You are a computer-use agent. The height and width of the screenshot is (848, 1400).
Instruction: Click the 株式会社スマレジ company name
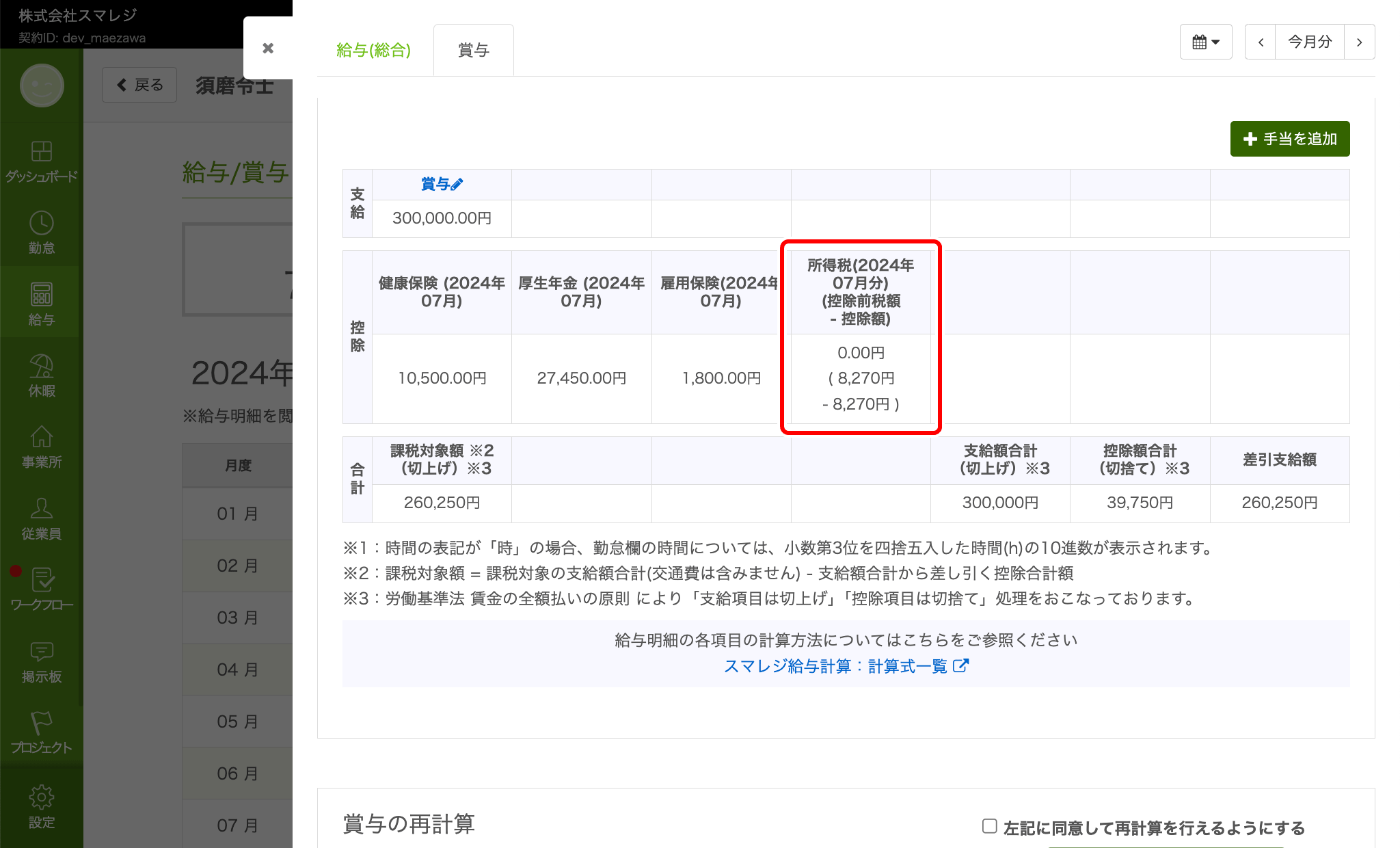(x=78, y=15)
